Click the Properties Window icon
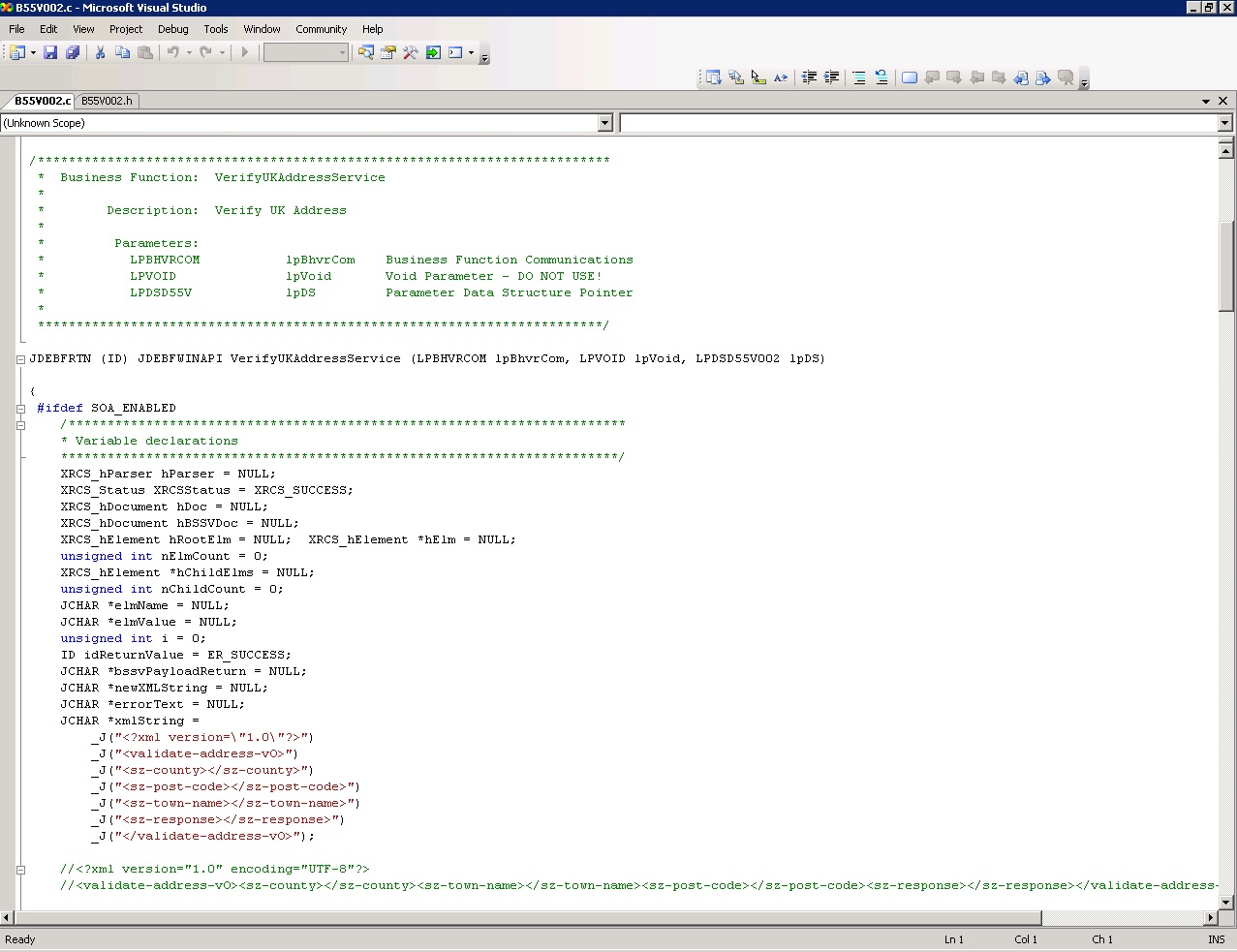The width and height of the screenshot is (1237, 952). pos(387,52)
